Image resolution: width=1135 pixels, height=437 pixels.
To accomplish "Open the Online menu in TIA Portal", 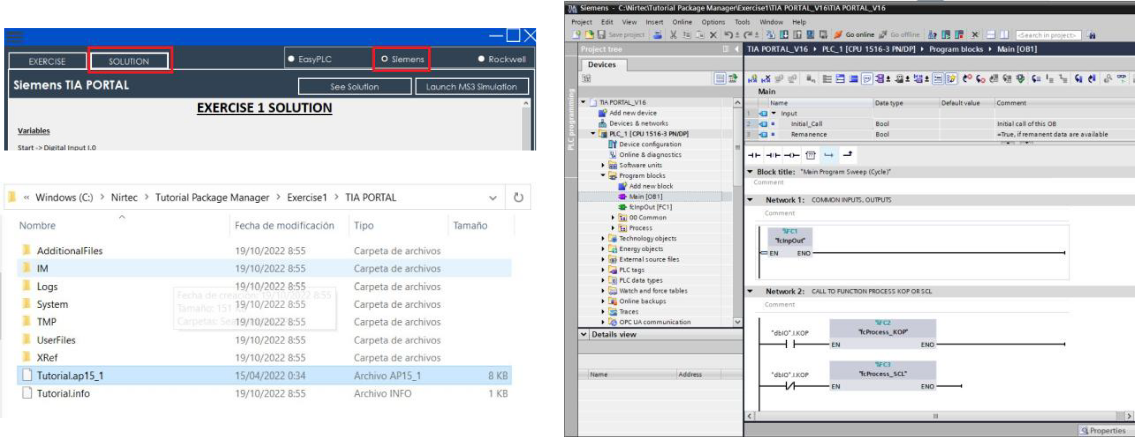I will [x=682, y=22].
